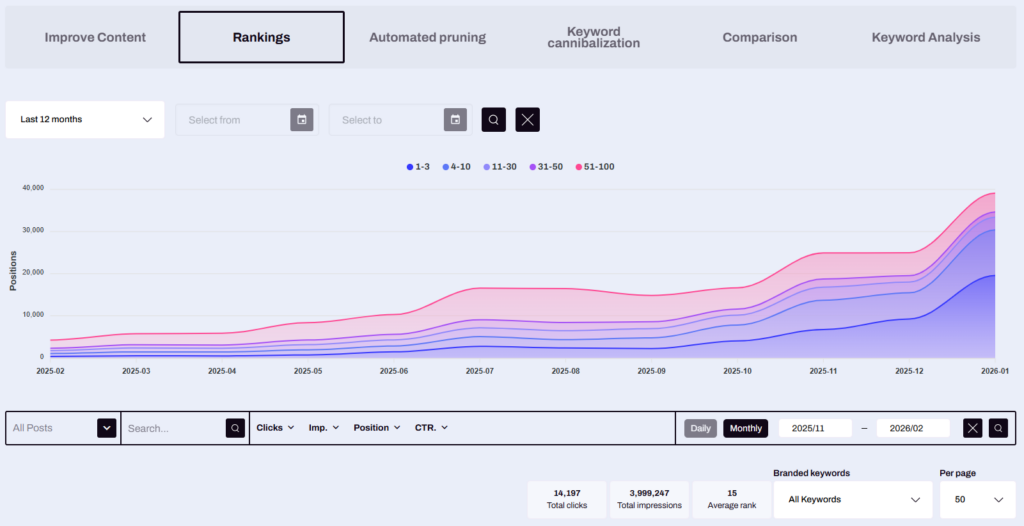Open the All Posts dropdown arrow button
1024x526 pixels.
tap(107, 428)
